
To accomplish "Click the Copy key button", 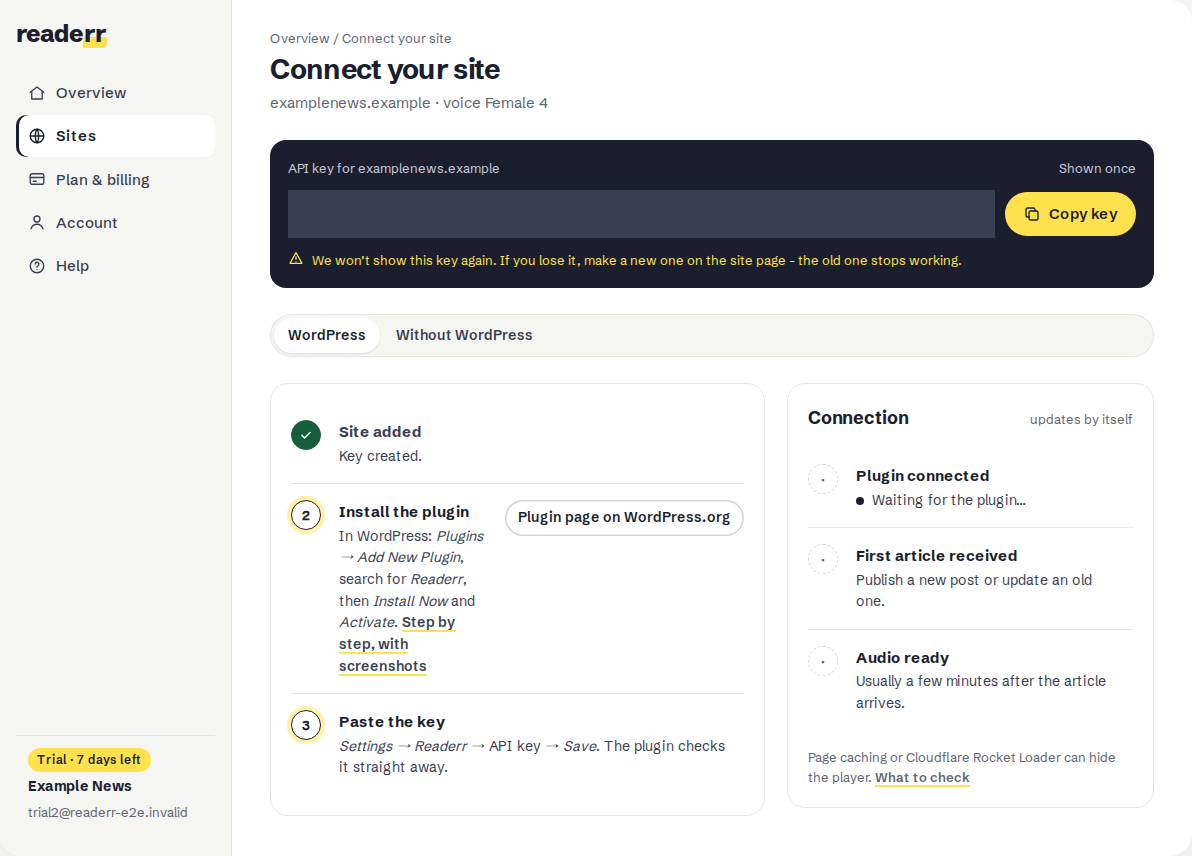I will click(1070, 214).
